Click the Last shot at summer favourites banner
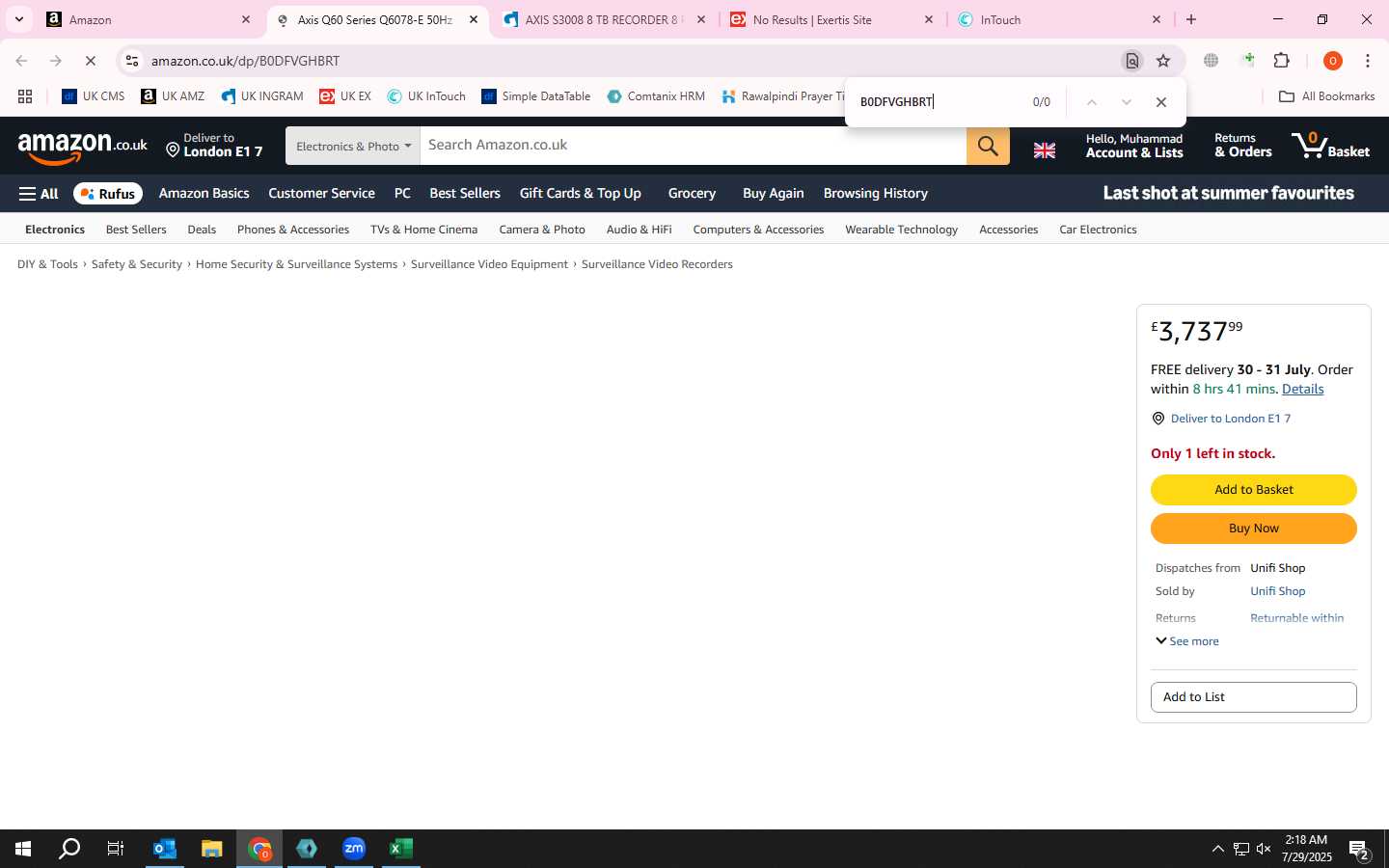Image resolution: width=1389 pixels, height=868 pixels. (x=1228, y=193)
